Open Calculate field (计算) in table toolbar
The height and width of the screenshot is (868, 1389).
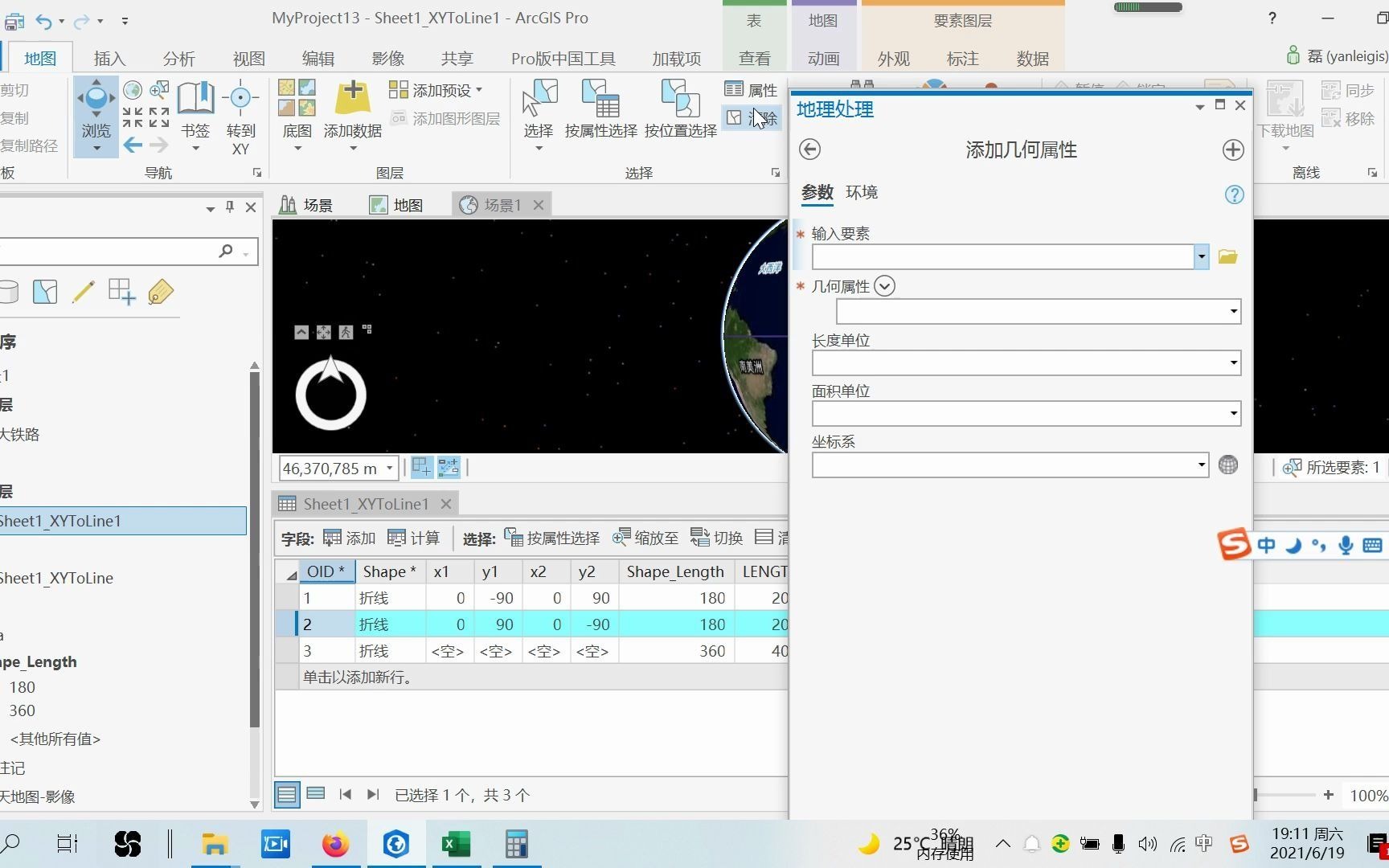[x=414, y=538]
